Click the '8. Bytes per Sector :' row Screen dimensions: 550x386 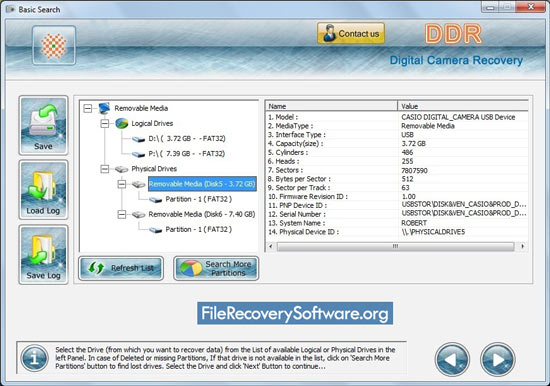tap(397, 179)
